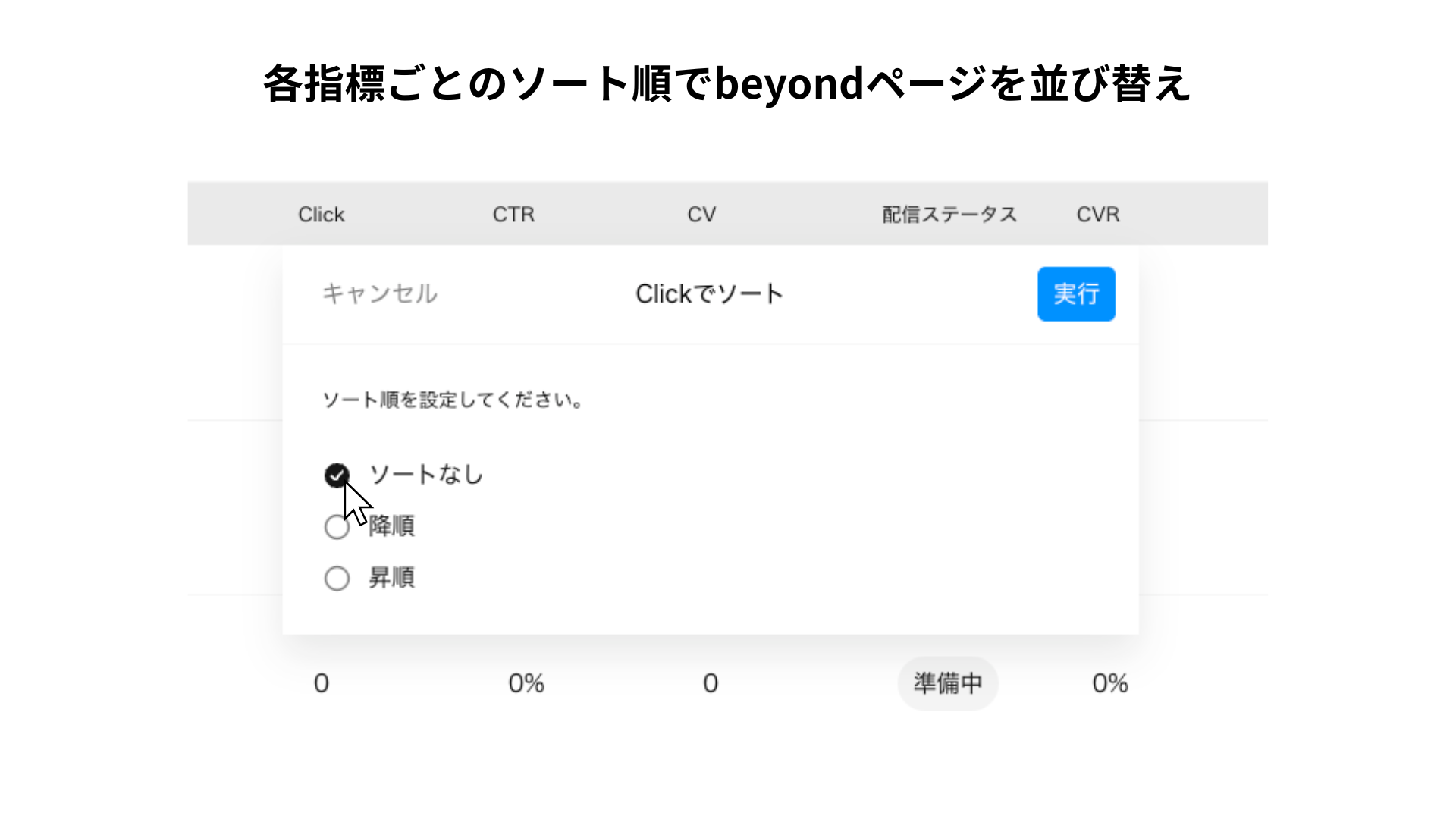This screenshot has width=1456, height=819.
Task: Click the 0% value under CVR
Action: pos(1110,683)
